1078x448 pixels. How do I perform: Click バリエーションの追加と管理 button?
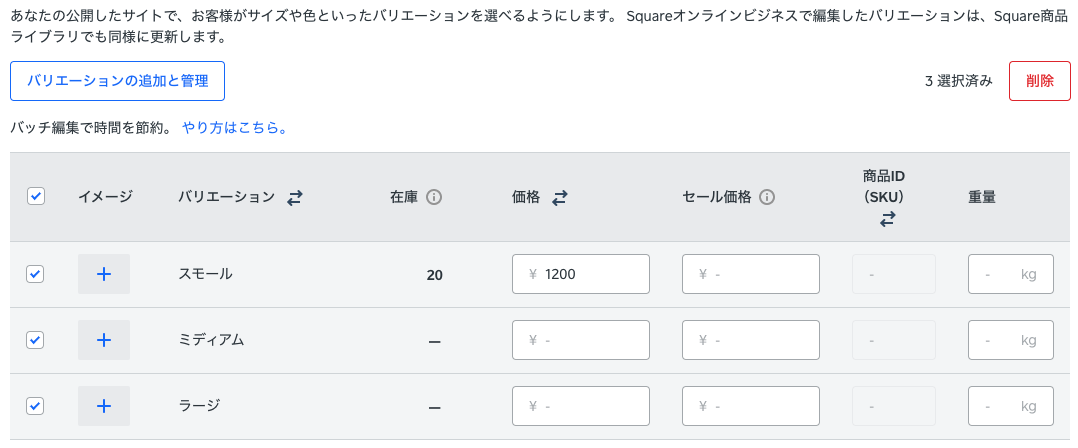[x=117, y=81]
